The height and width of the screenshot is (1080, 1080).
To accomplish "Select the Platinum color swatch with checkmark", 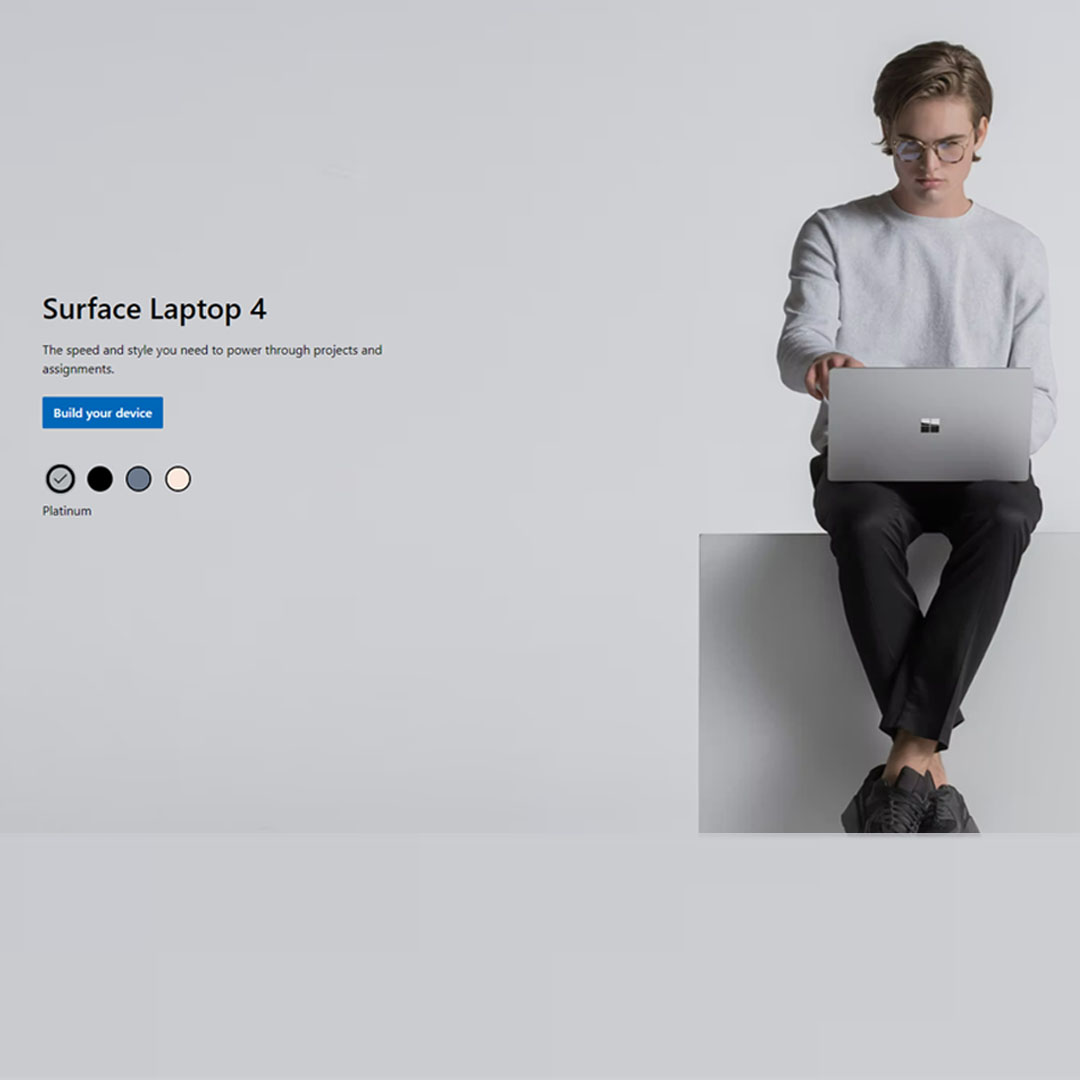I will [x=61, y=479].
